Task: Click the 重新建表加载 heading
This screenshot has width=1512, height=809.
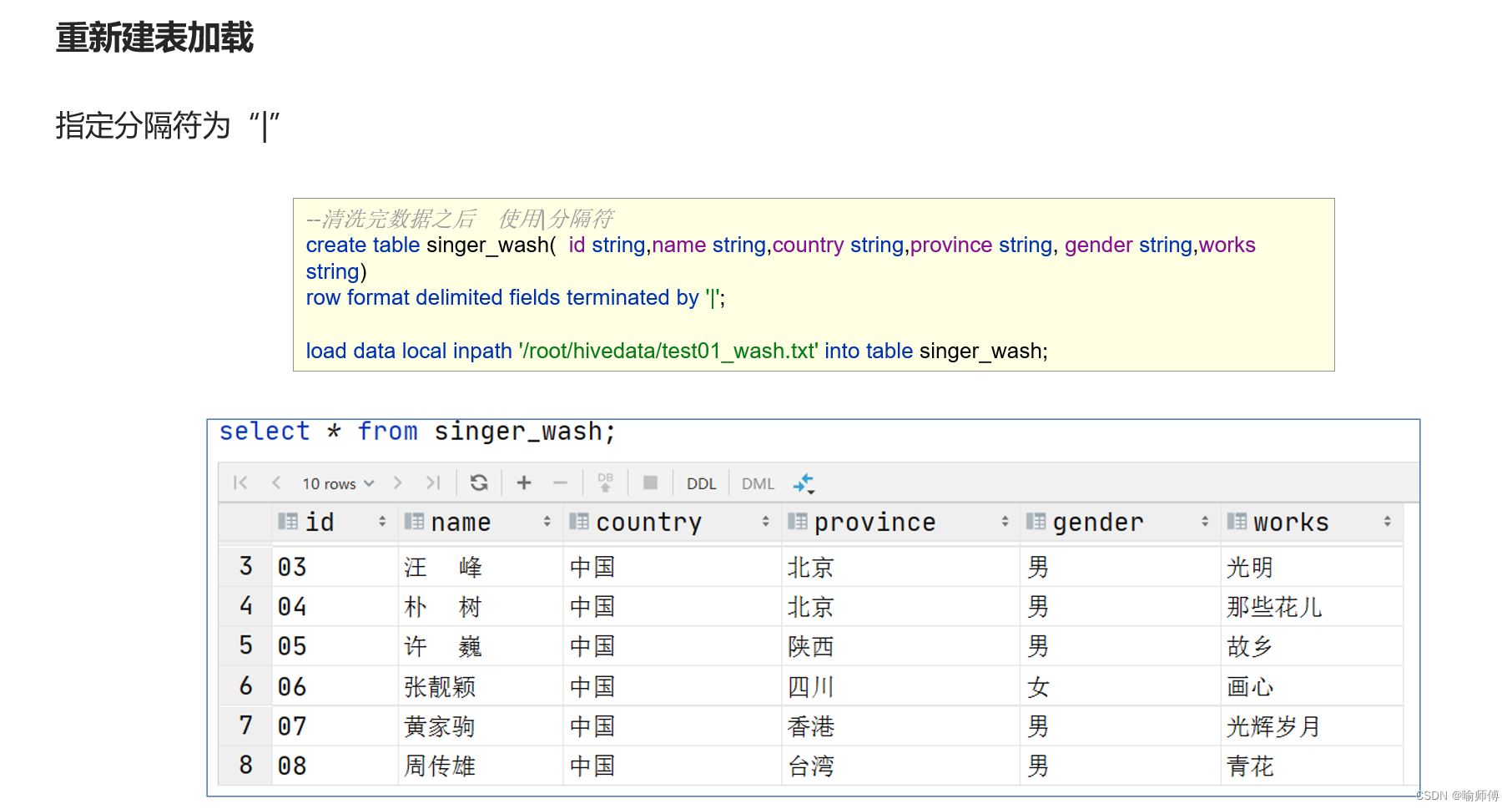Action: tap(154, 38)
